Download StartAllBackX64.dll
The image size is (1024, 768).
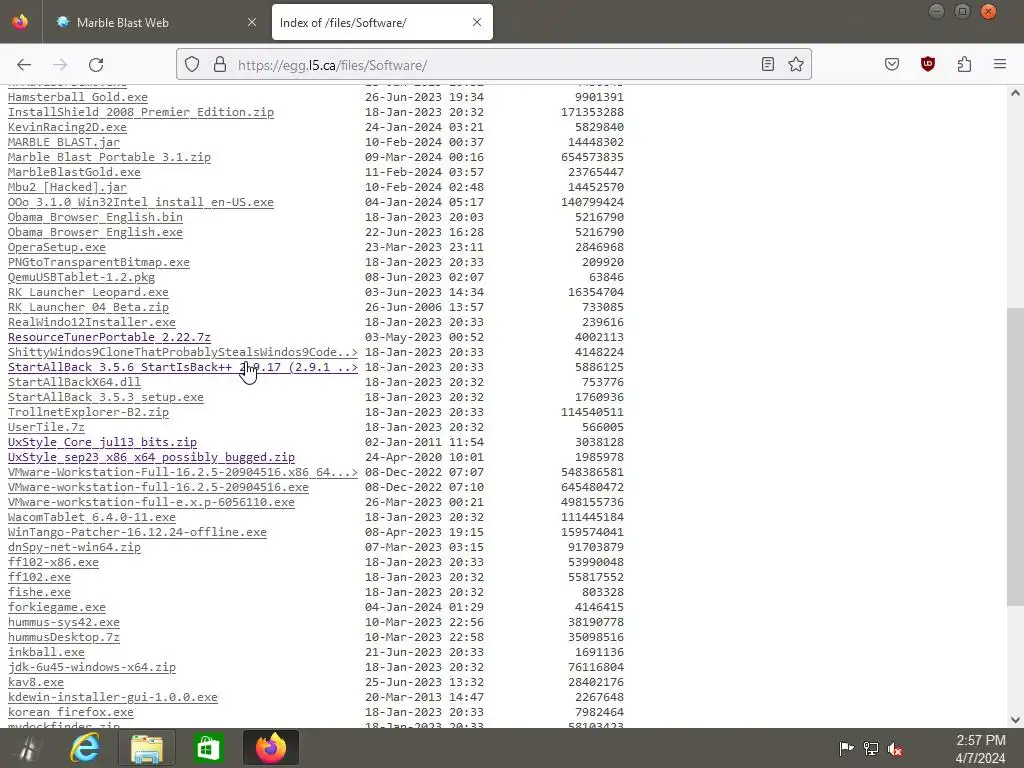[x=74, y=383]
